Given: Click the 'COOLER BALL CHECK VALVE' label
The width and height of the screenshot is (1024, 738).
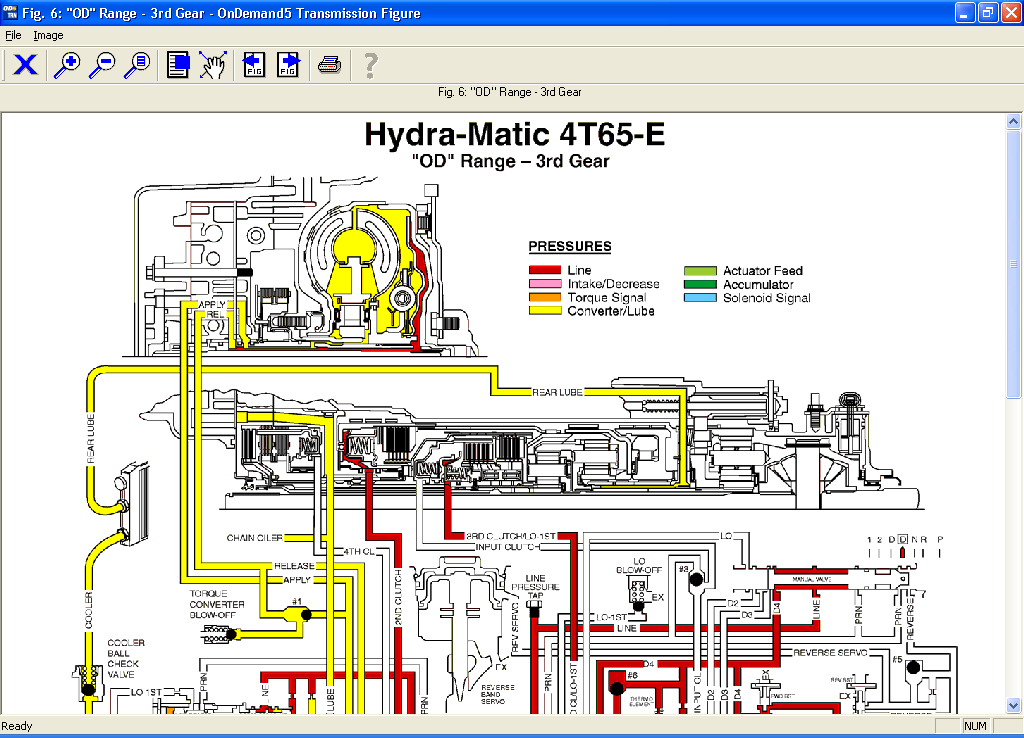Looking at the screenshot, I should pyautogui.click(x=125, y=658).
